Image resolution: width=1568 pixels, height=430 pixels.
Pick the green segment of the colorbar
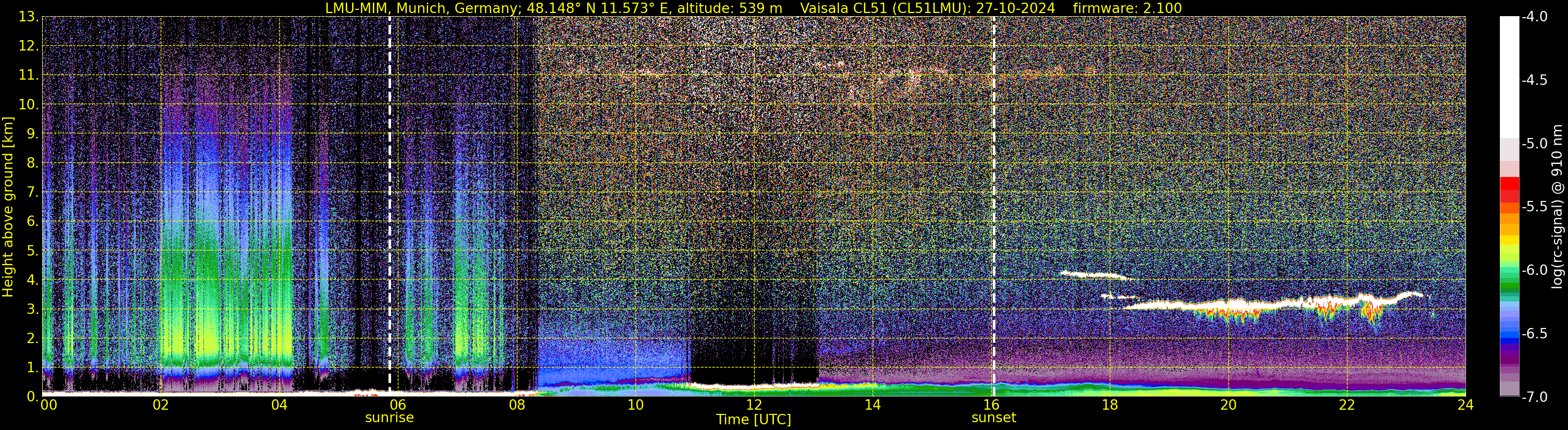(1510, 285)
